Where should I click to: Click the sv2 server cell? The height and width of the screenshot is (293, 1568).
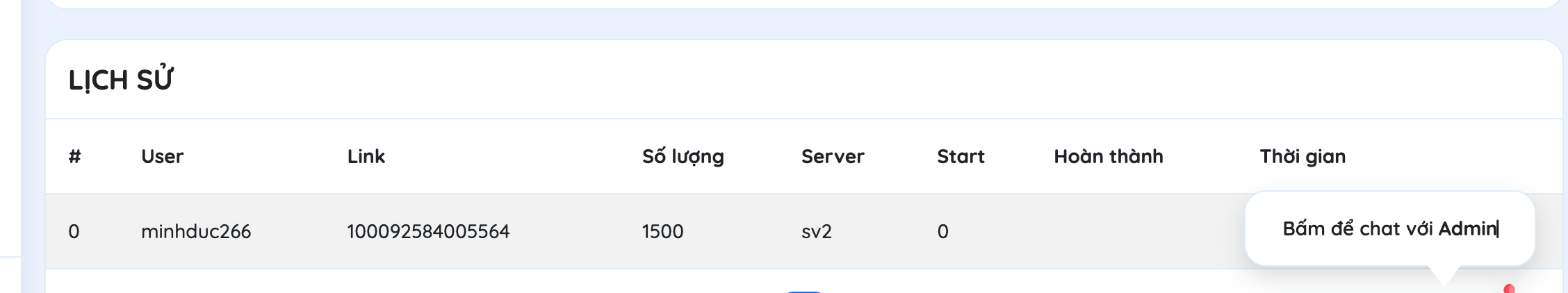point(817,231)
